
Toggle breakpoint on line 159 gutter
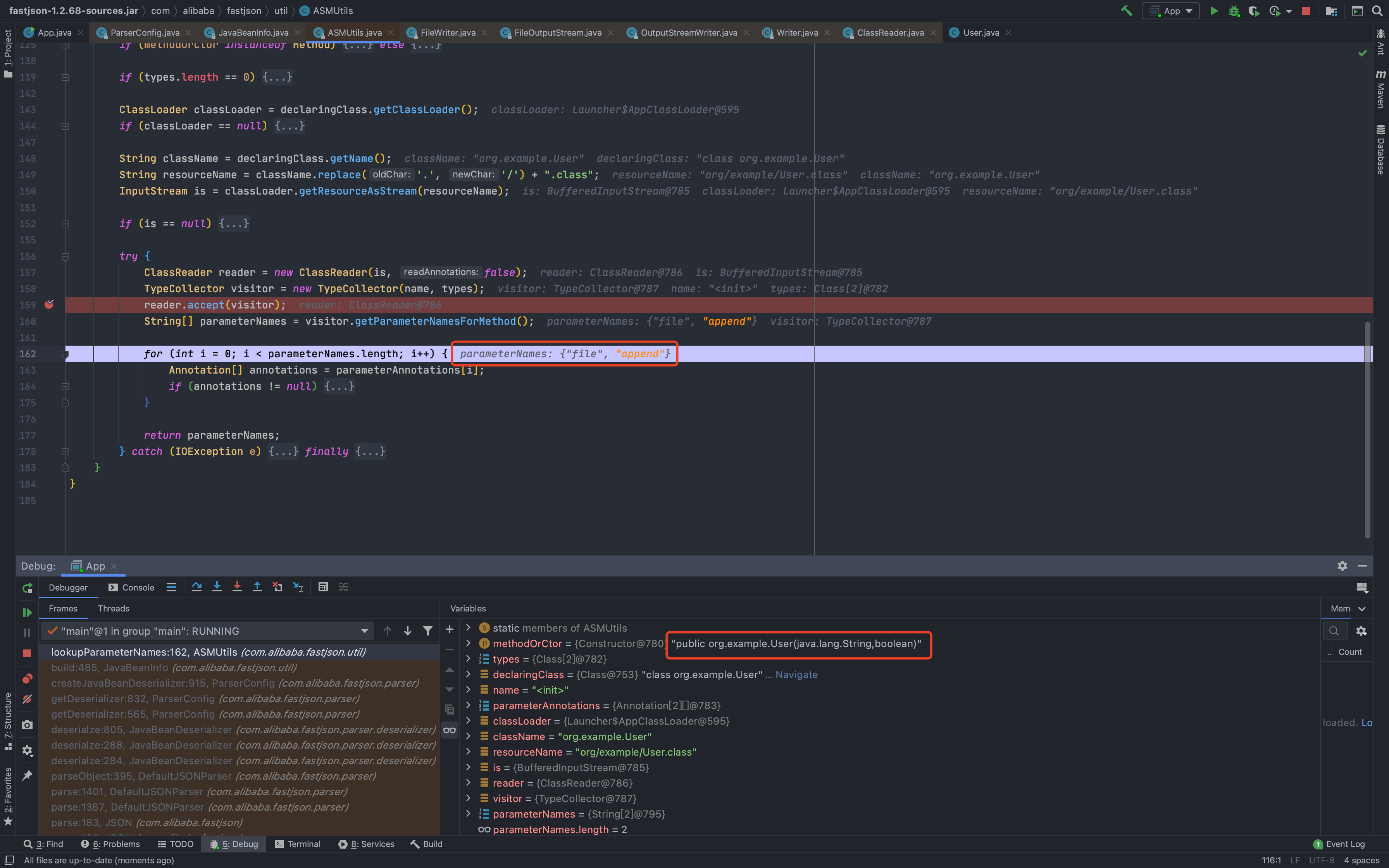pyautogui.click(x=49, y=305)
